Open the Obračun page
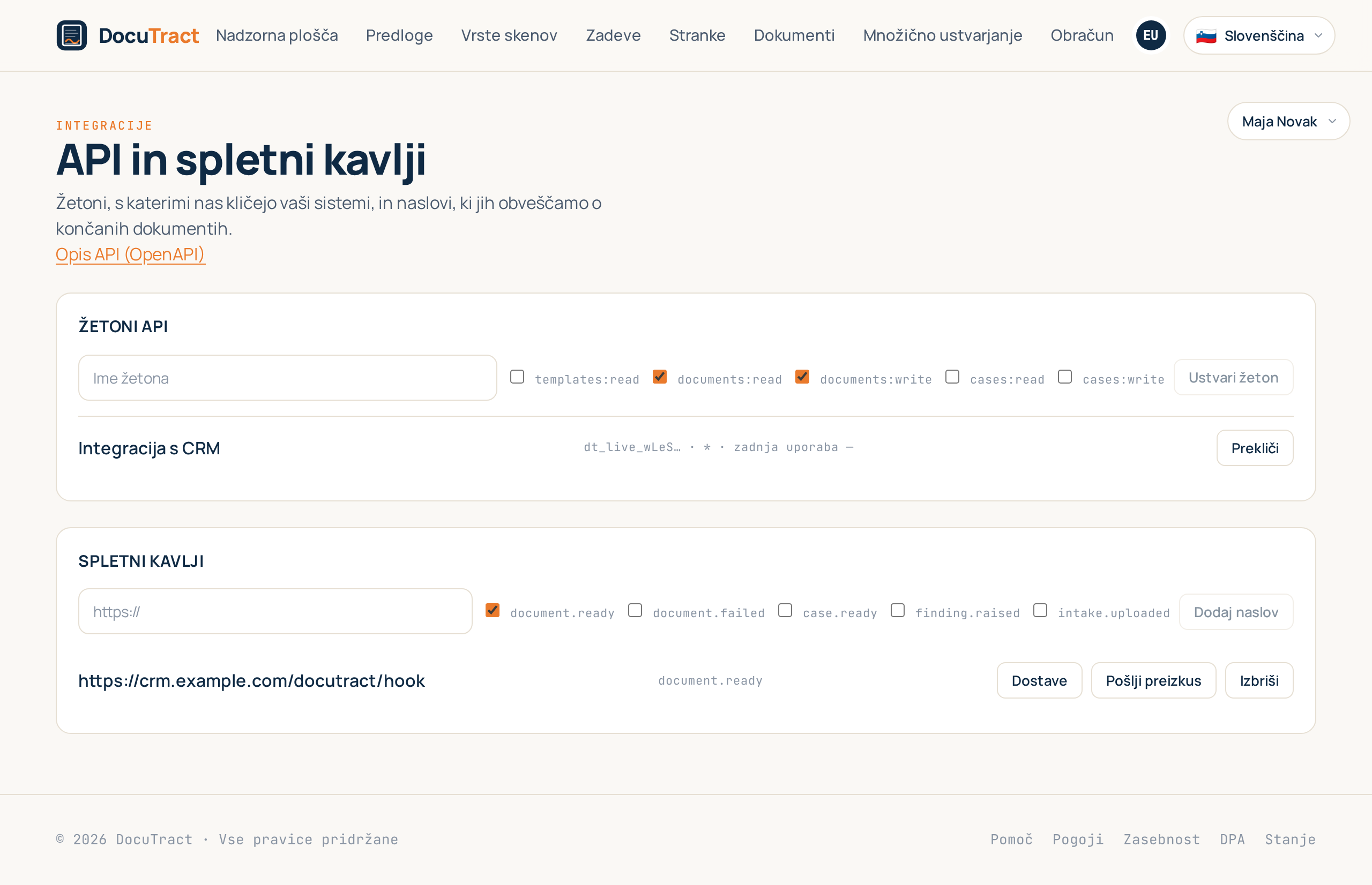This screenshot has height=885, width=1372. pyautogui.click(x=1082, y=36)
